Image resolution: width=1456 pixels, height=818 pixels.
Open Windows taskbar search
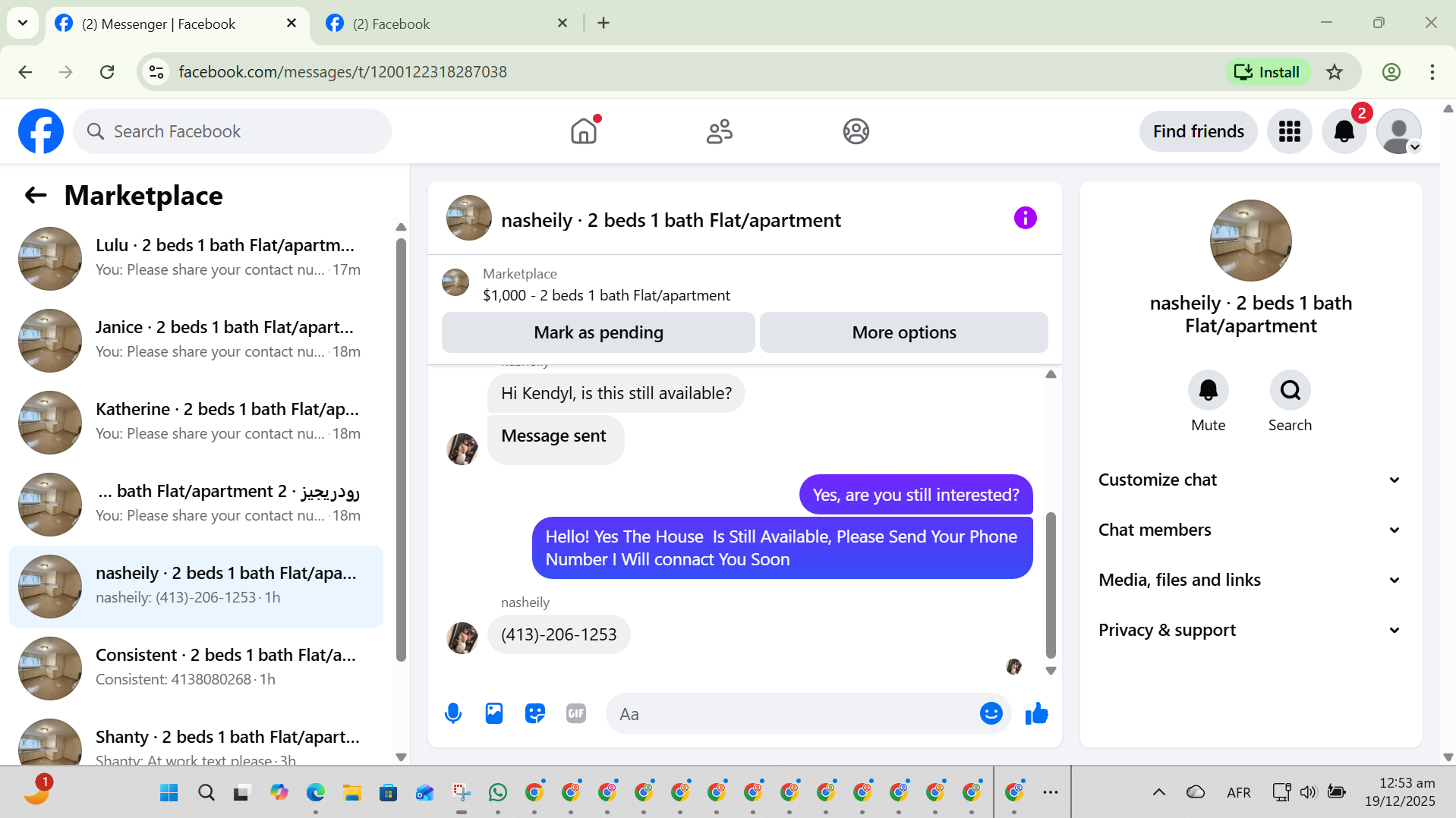click(206, 793)
